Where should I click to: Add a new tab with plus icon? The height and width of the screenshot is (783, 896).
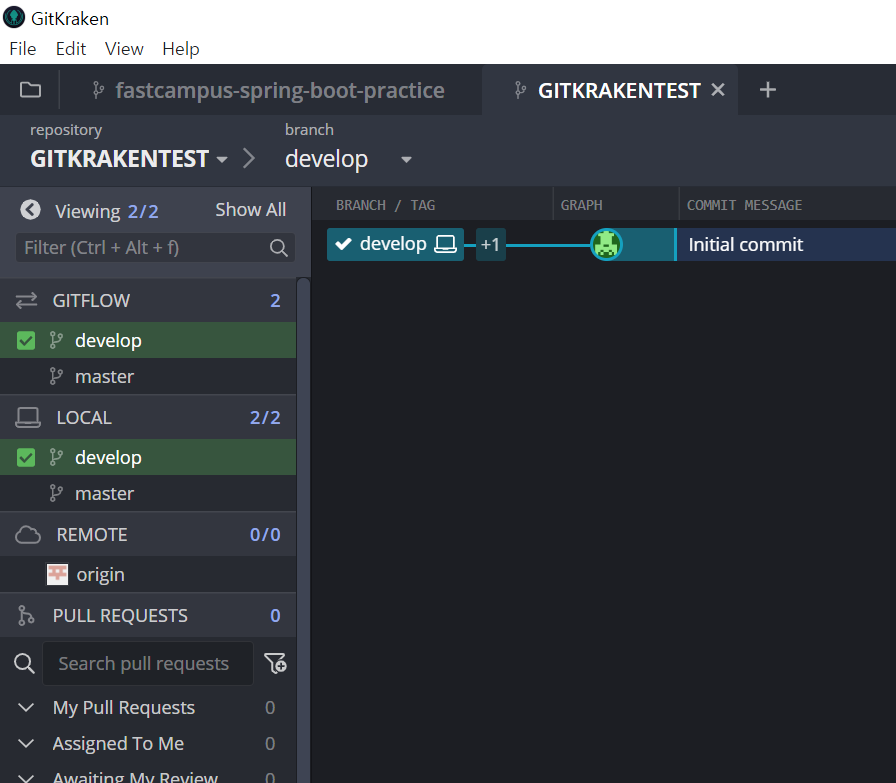tap(767, 90)
